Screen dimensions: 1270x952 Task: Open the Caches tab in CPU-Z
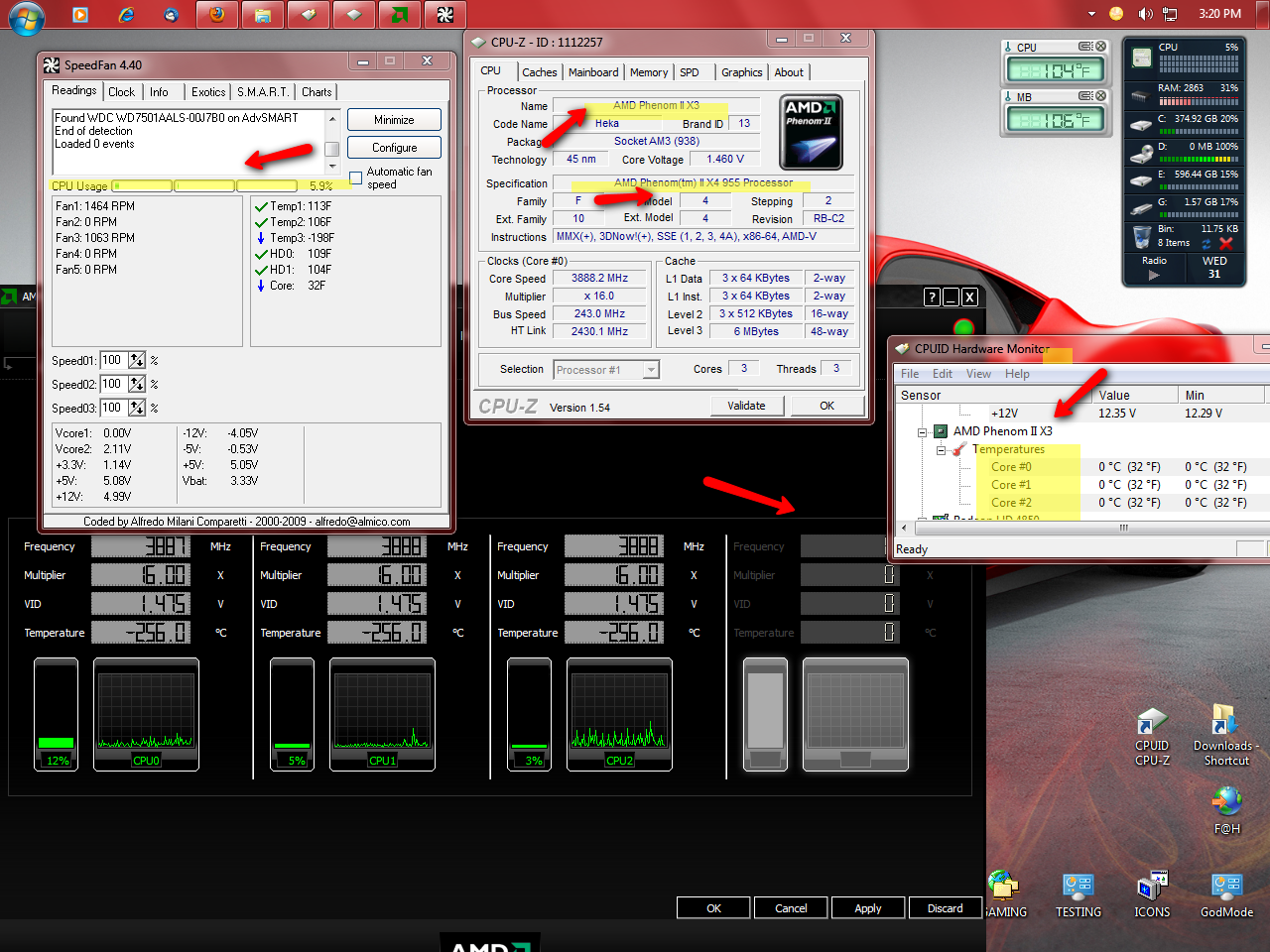tap(539, 72)
